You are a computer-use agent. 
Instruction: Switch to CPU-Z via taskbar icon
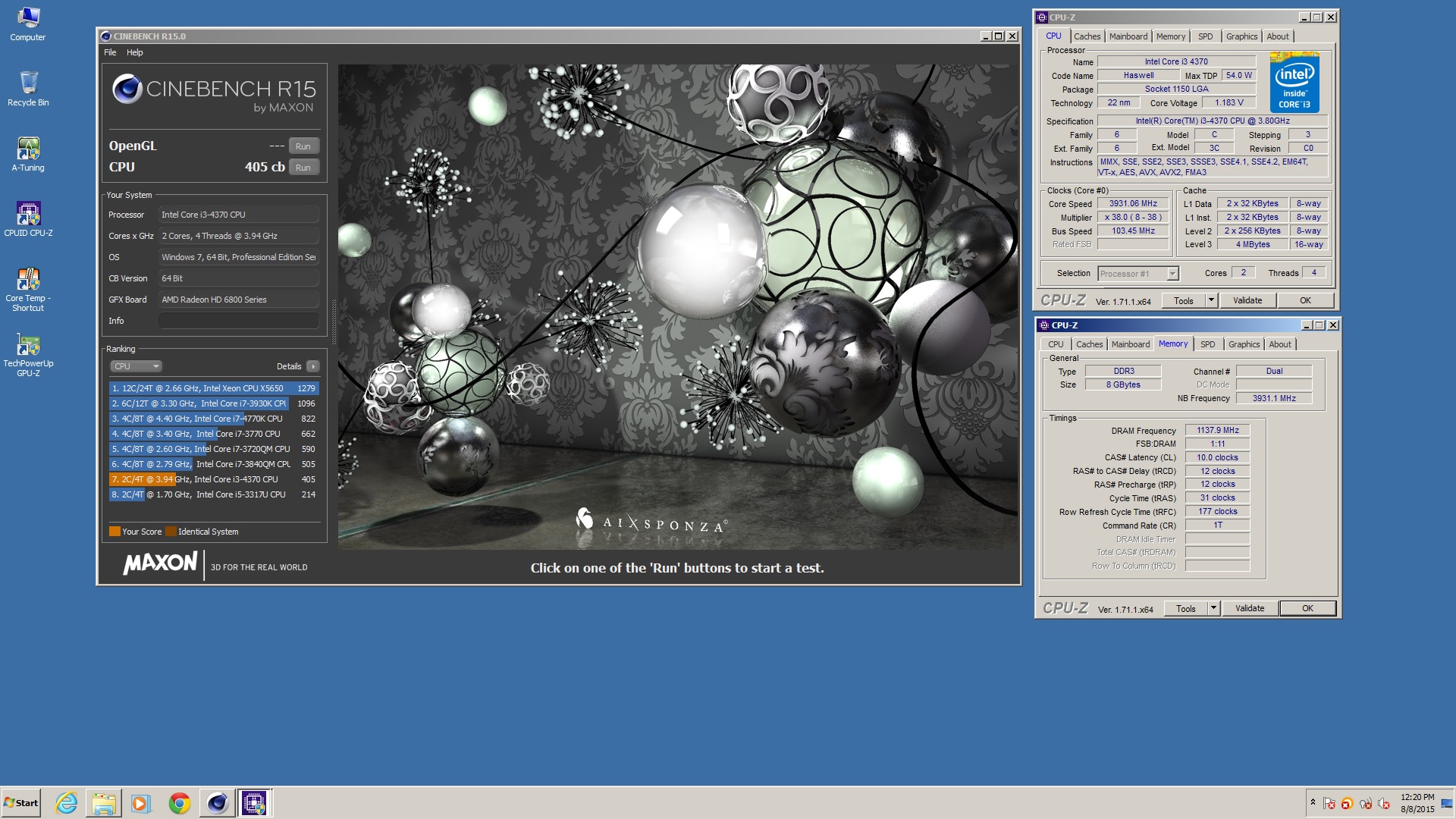click(254, 803)
